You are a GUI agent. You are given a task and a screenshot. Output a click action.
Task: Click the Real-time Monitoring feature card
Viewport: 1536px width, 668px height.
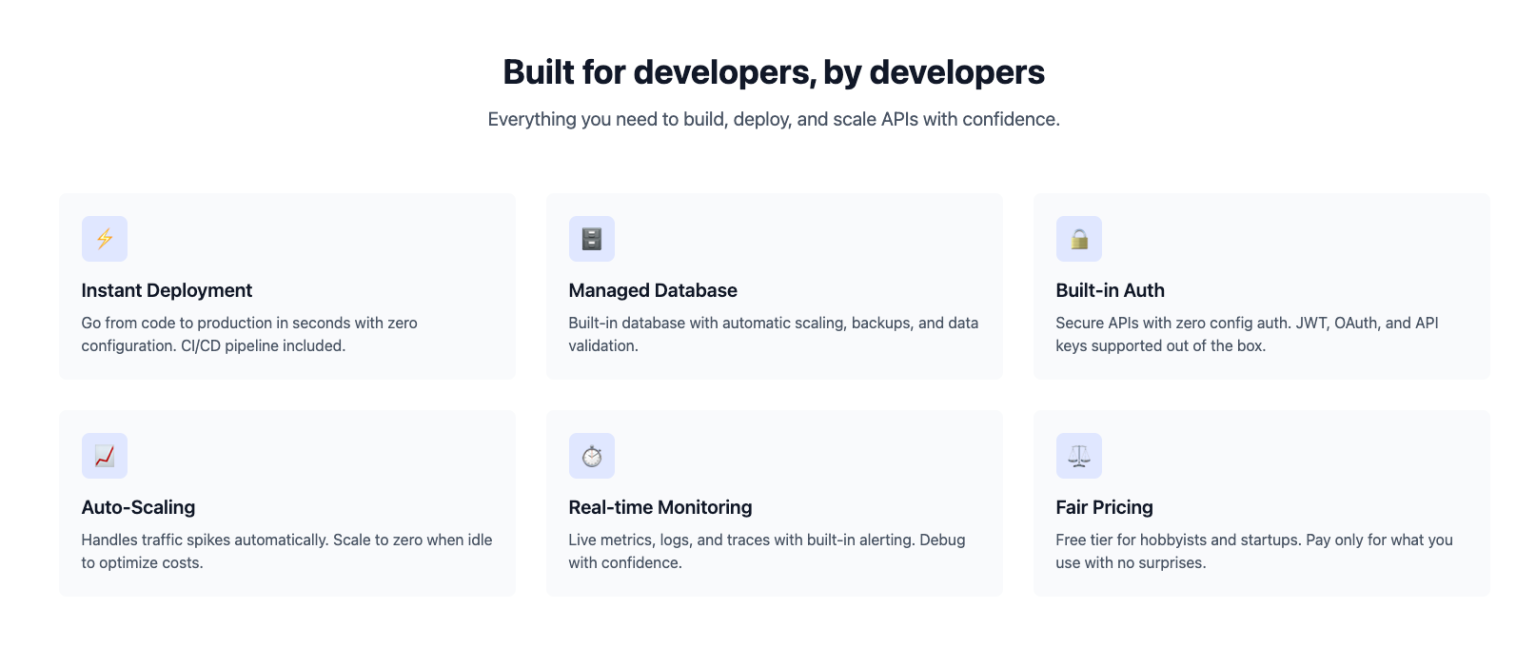pyautogui.click(x=774, y=502)
